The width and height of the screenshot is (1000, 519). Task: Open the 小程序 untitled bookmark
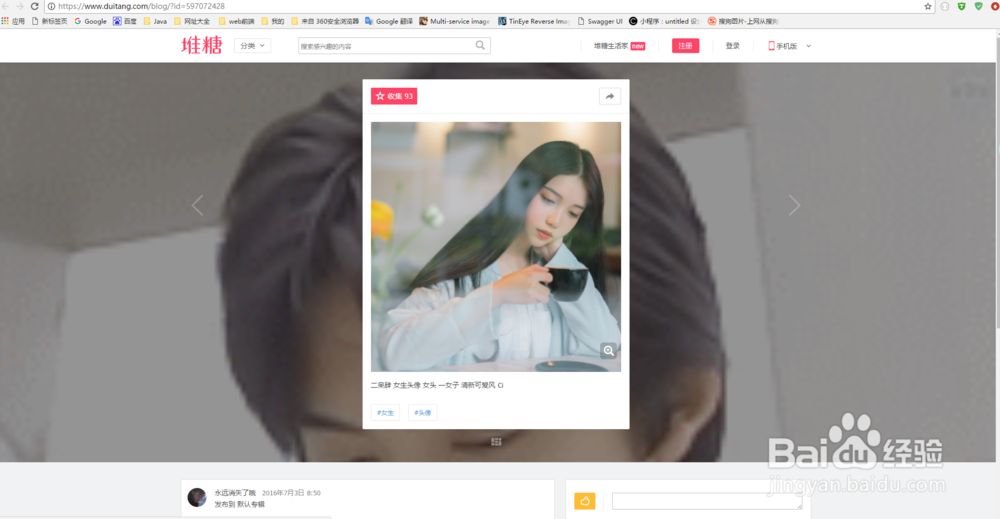pos(664,21)
